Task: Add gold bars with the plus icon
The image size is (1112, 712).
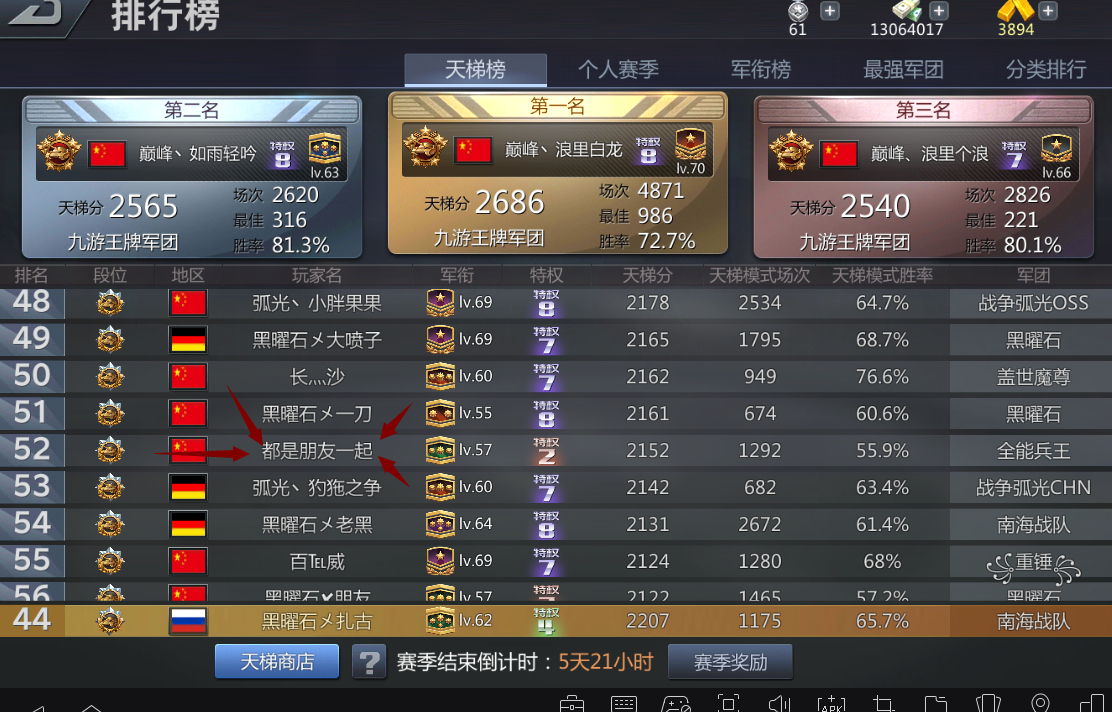Action: click(x=1047, y=11)
